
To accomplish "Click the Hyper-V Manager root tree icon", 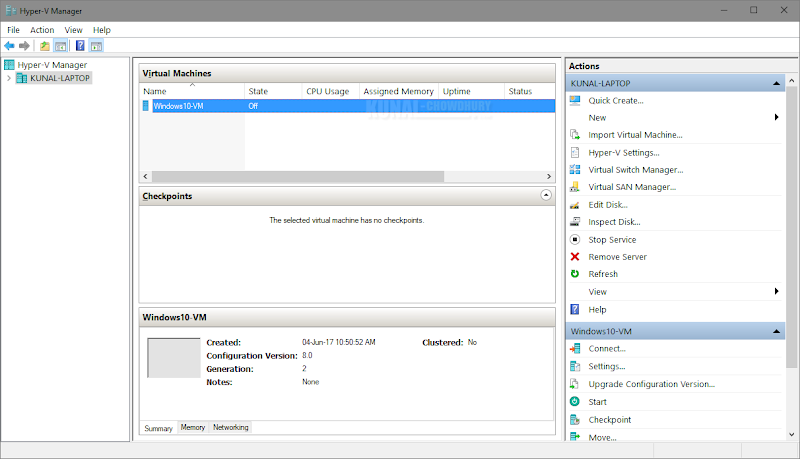I will (x=9, y=65).
